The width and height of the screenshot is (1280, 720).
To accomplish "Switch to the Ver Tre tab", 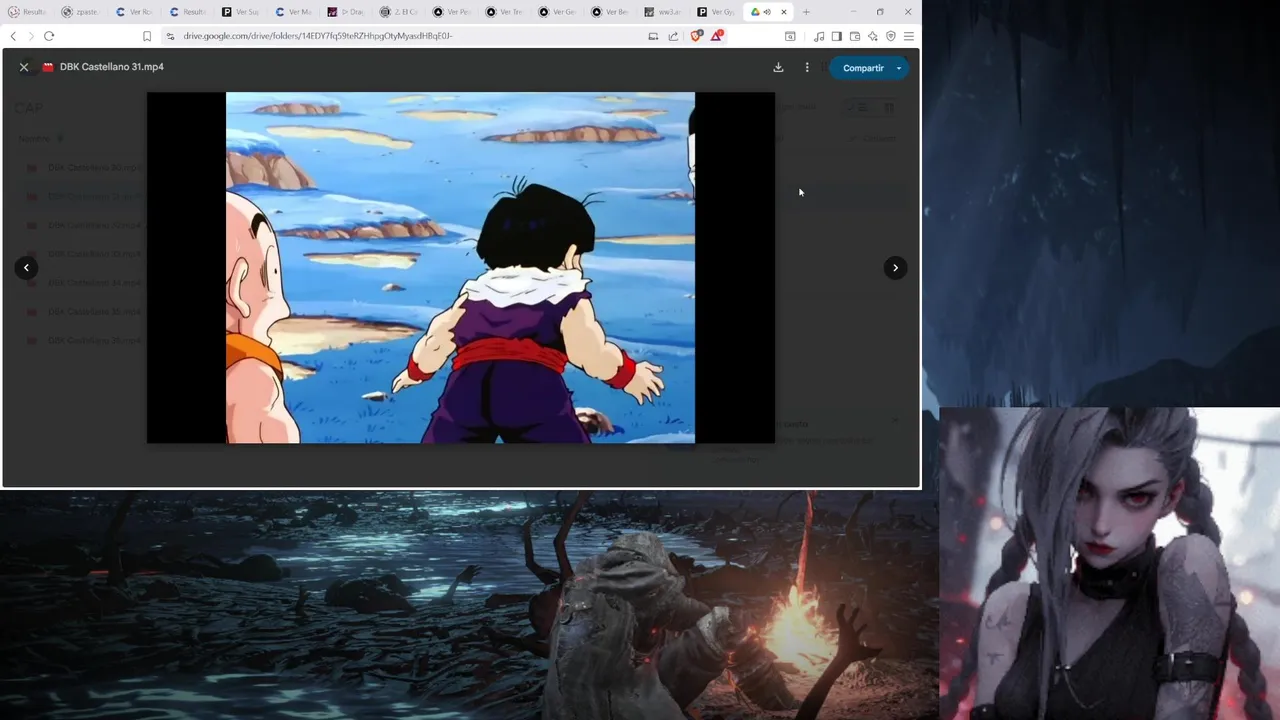I will (505, 12).
